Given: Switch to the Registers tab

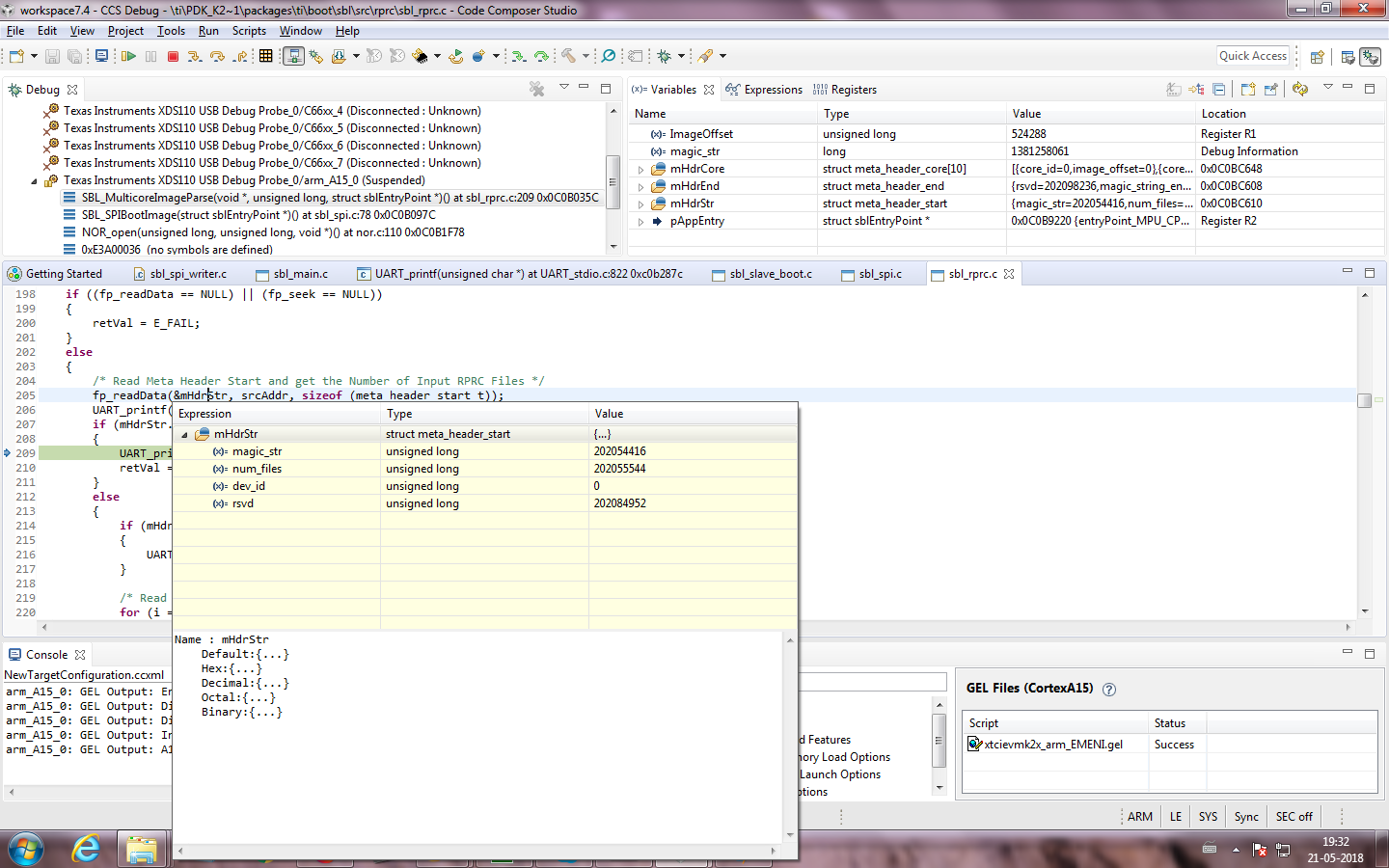Looking at the screenshot, I should click(845, 90).
